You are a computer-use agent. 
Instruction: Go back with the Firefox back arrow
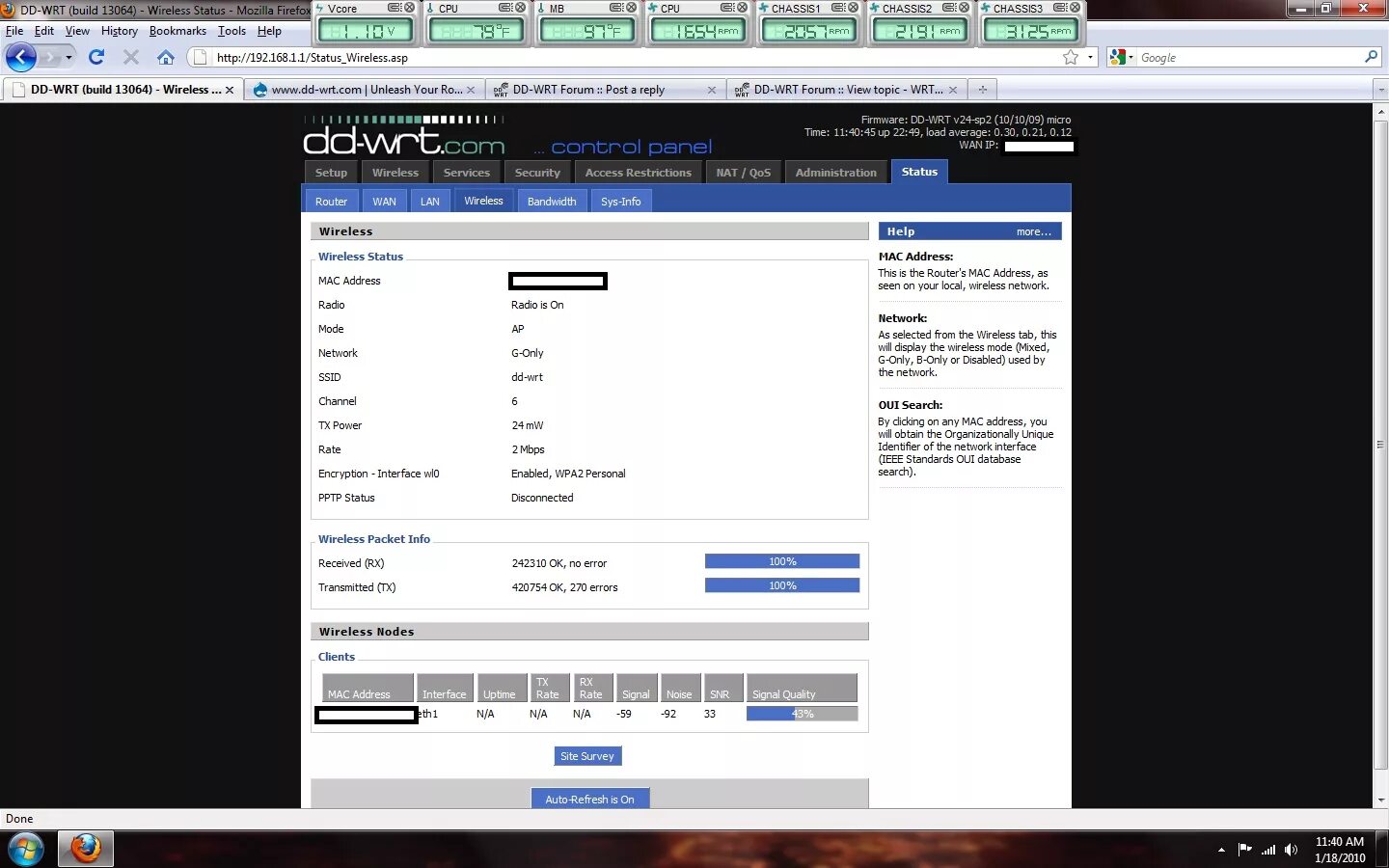[x=21, y=57]
